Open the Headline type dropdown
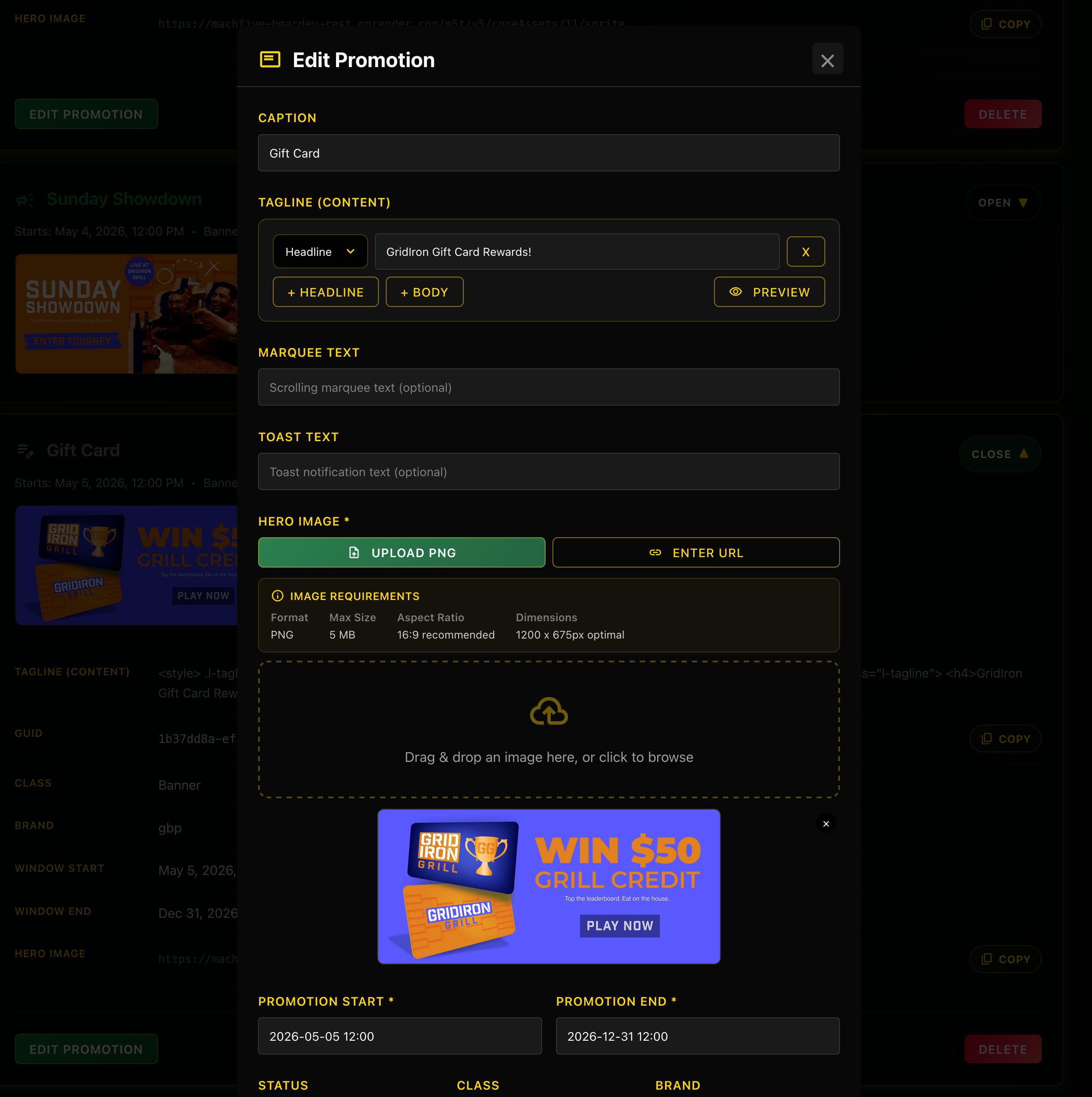The image size is (1092, 1097). click(320, 252)
